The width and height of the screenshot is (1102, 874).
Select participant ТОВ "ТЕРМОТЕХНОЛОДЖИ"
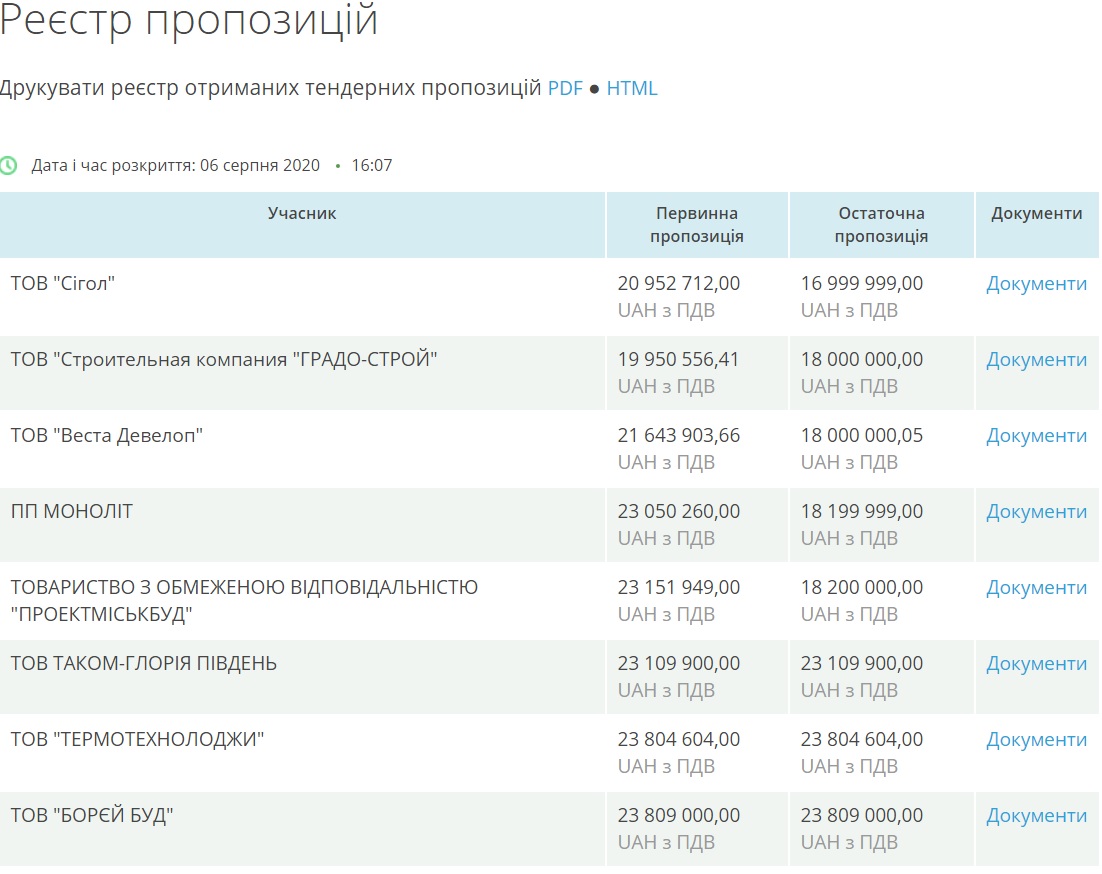coord(137,739)
